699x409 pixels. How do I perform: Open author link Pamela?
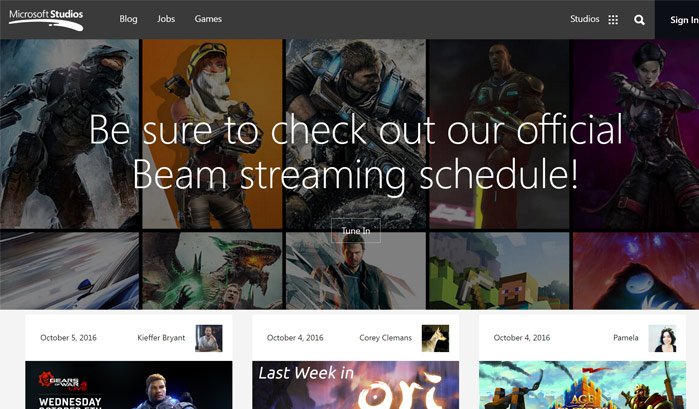tap(626, 338)
